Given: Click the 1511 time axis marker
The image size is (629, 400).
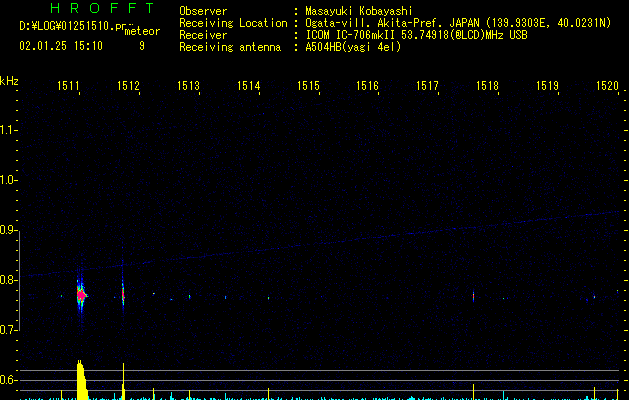Looking at the screenshot, I should click(68, 86).
